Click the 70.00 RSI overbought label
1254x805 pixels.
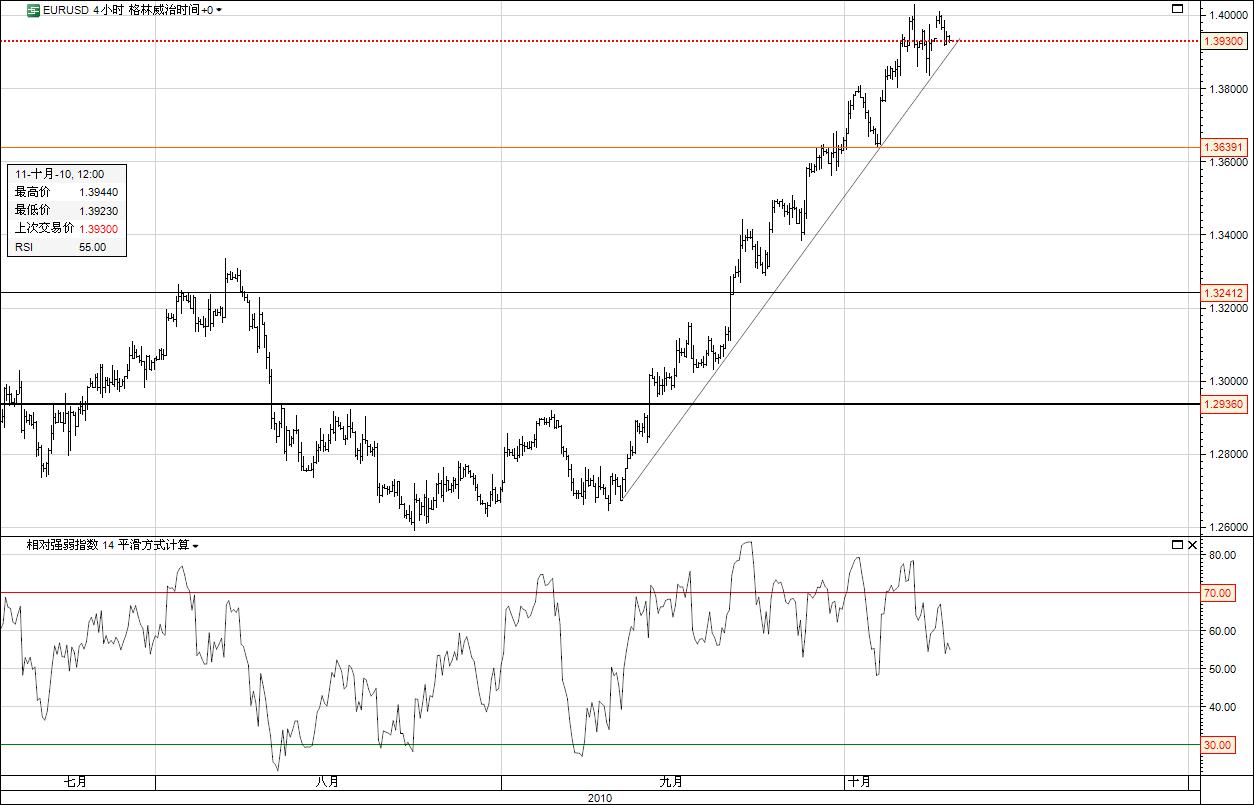[x=1217, y=592]
